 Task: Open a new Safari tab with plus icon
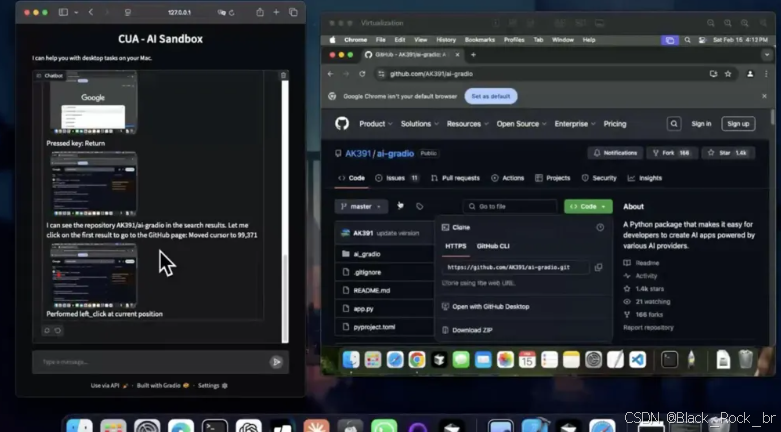coord(276,12)
